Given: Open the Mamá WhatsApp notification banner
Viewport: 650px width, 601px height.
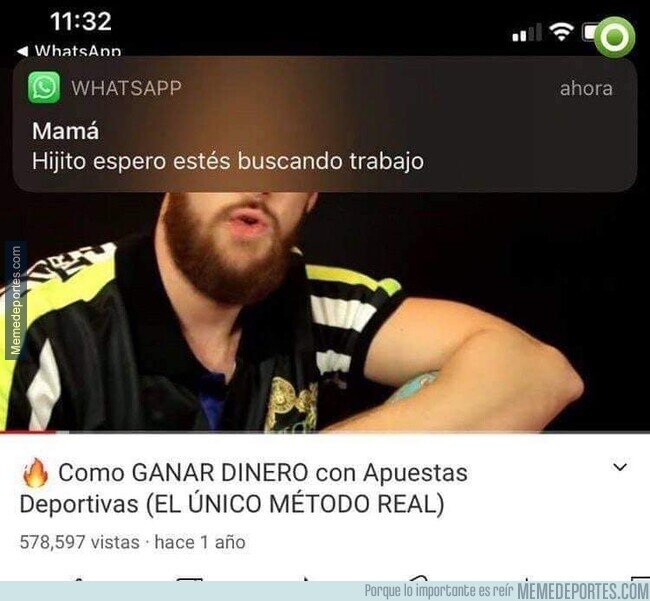Looking at the screenshot, I should point(325,125).
